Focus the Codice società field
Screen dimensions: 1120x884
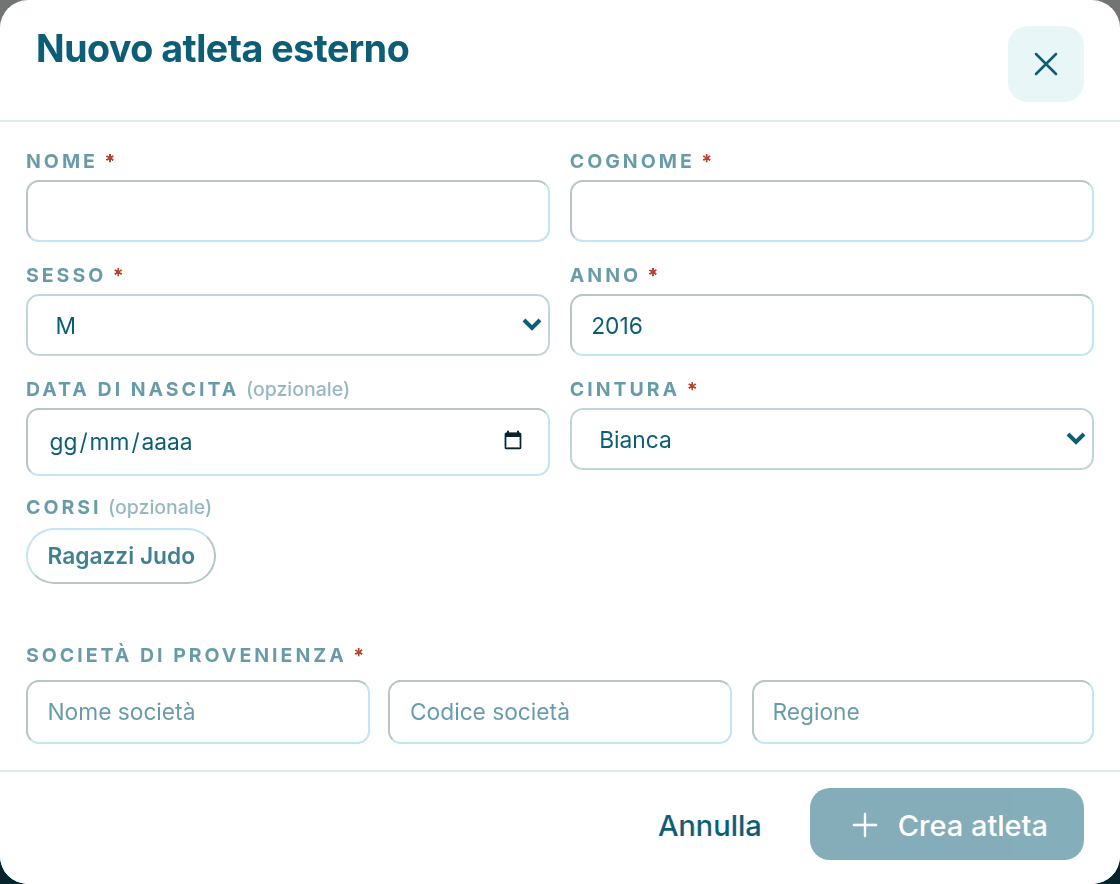[560, 712]
